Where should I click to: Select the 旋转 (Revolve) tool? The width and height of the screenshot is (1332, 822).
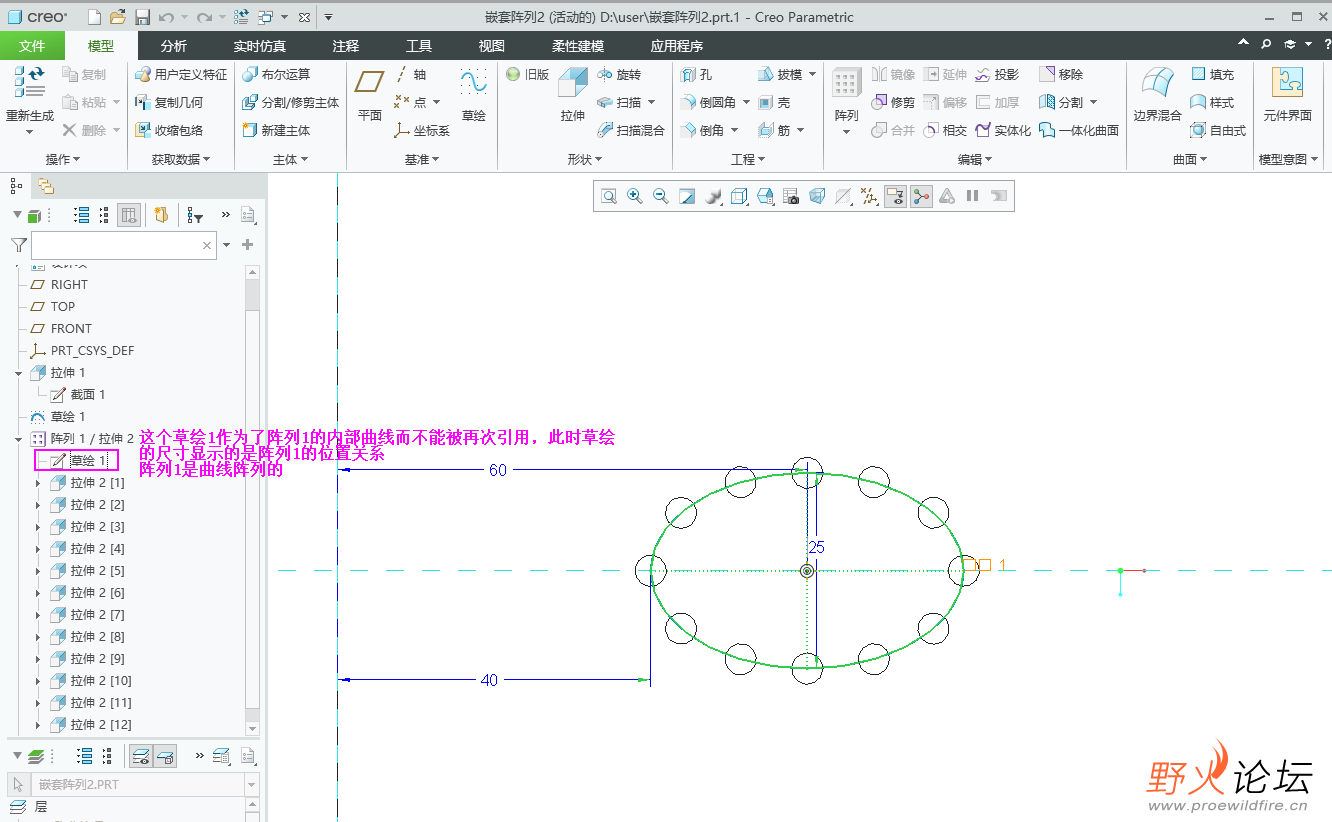point(619,74)
